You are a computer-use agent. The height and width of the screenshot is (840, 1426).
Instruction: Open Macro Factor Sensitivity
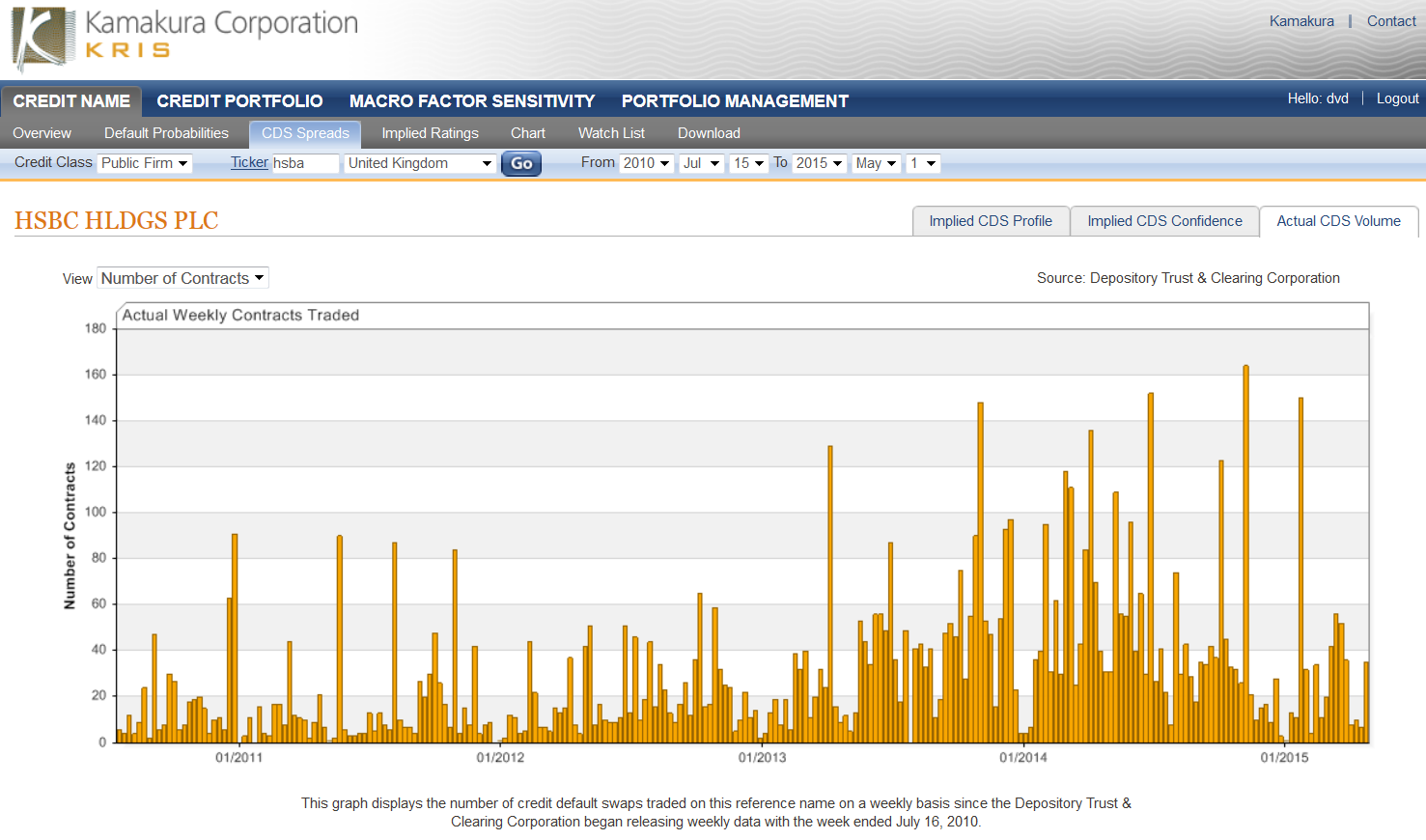(472, 100)
